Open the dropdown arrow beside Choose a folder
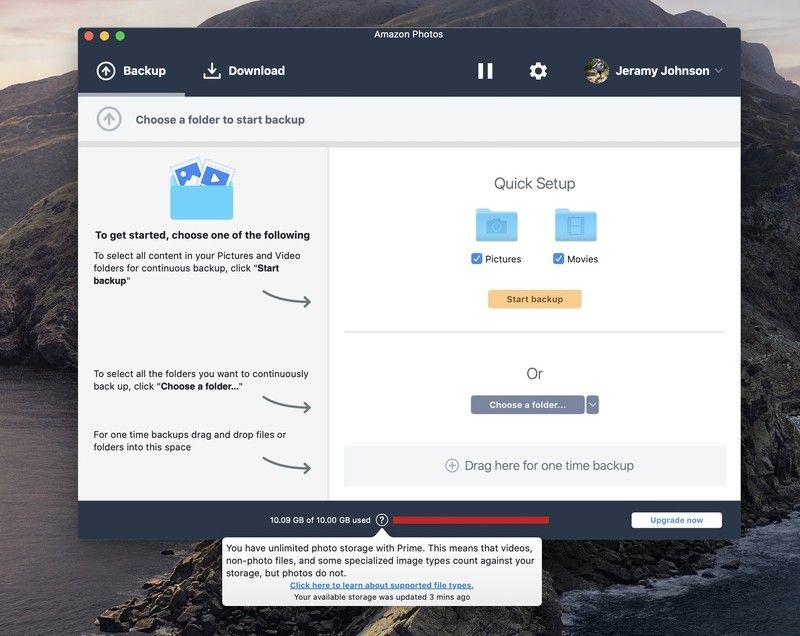800x636 pixels. (592, 405)
